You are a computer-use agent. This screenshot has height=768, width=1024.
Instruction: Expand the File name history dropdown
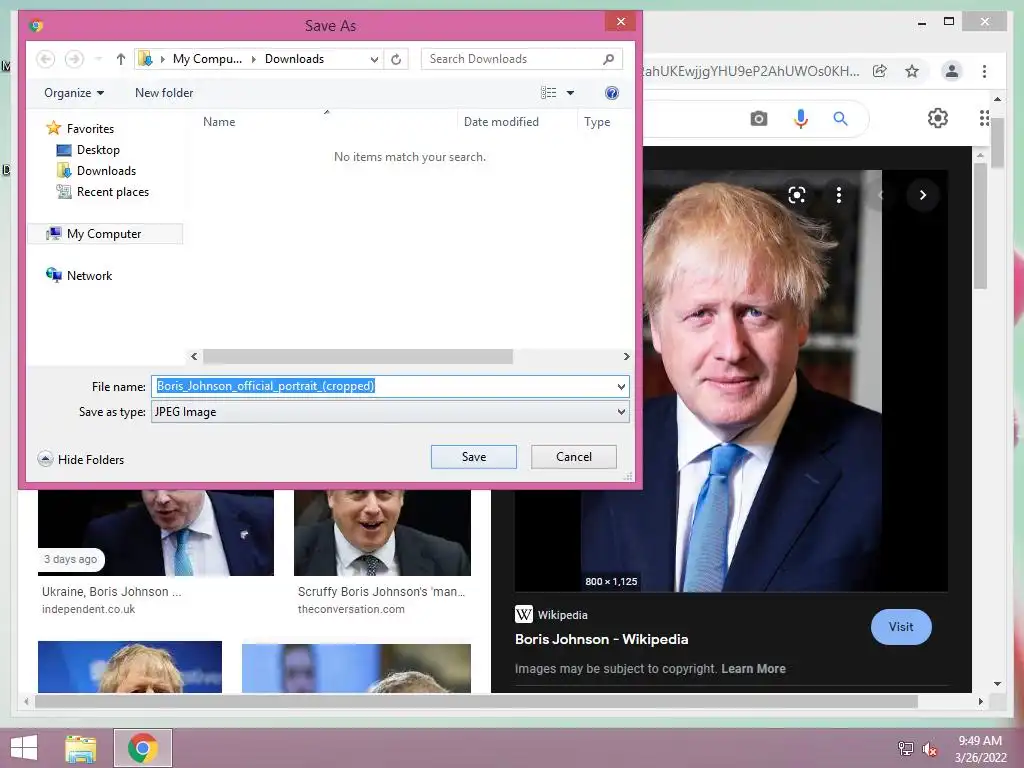[621, 387]
